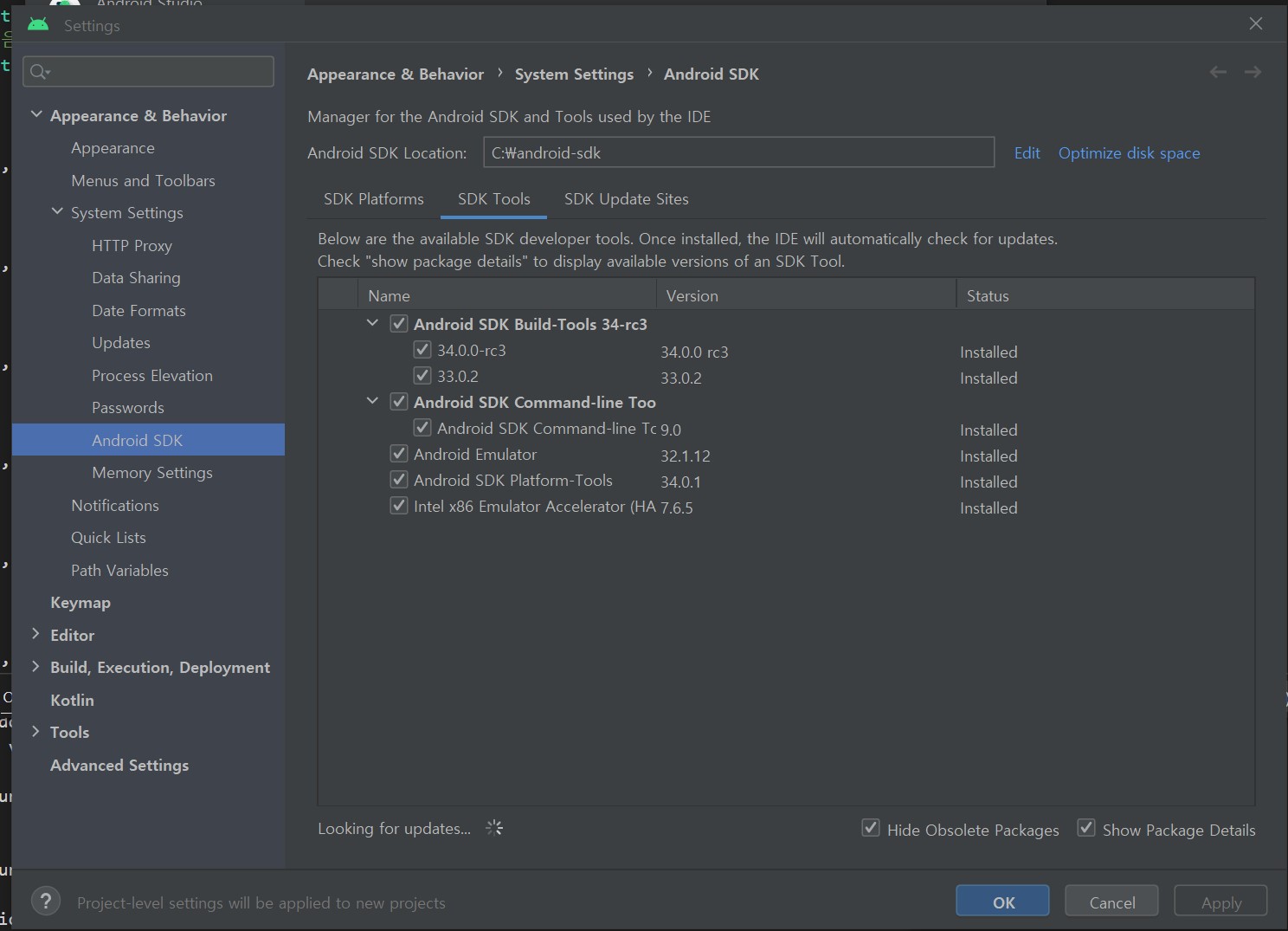
Task: Select the 32.1.12 emulator version cell
Action: [x=686, y=456]
